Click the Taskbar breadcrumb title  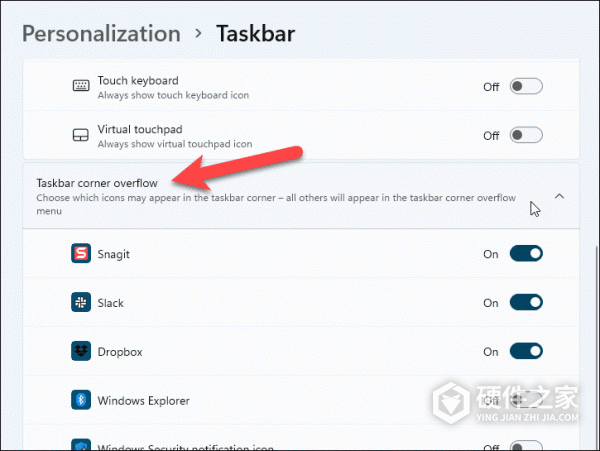256,34
